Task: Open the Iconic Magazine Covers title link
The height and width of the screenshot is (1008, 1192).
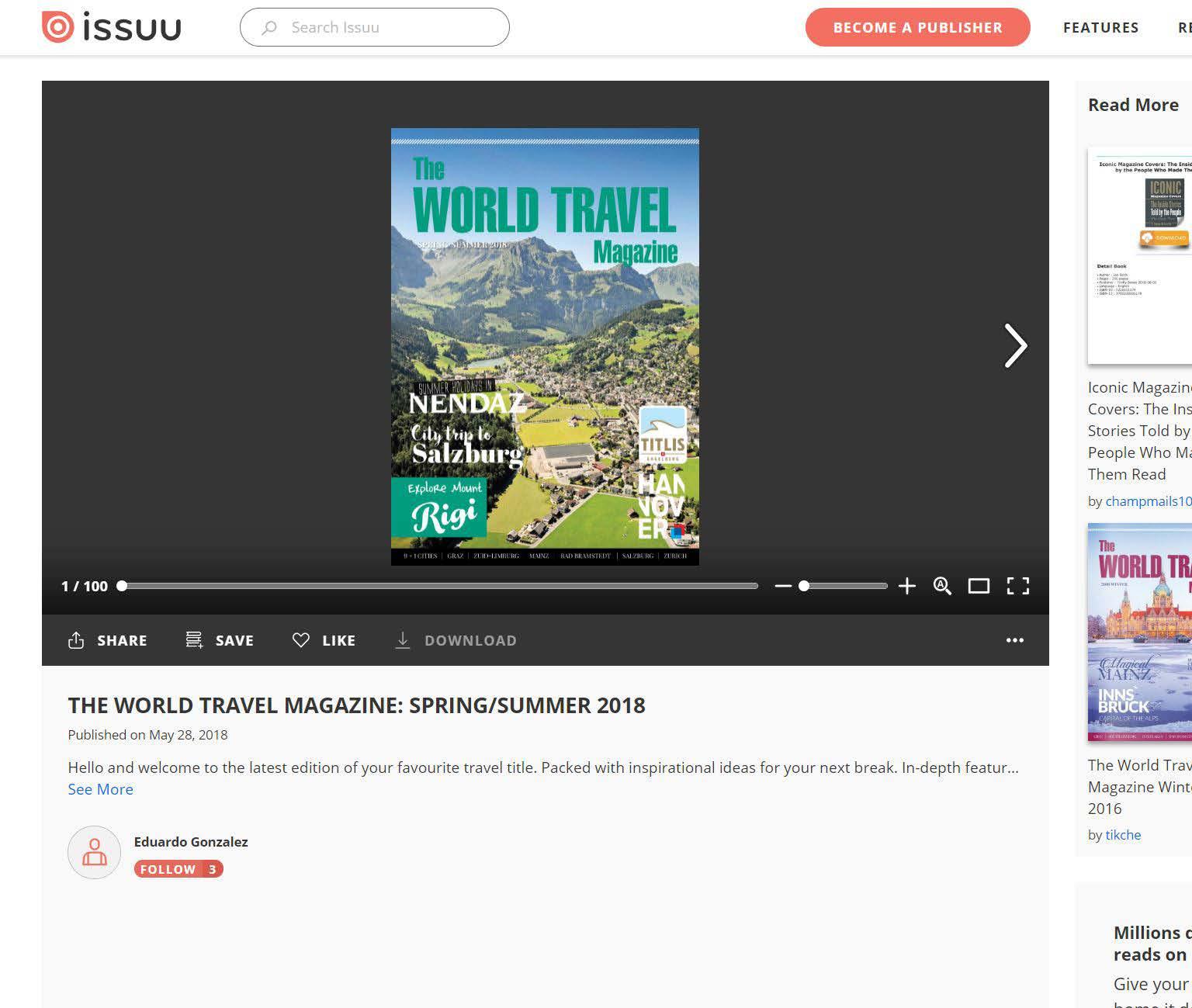Action: click(x=1140, y=431)
